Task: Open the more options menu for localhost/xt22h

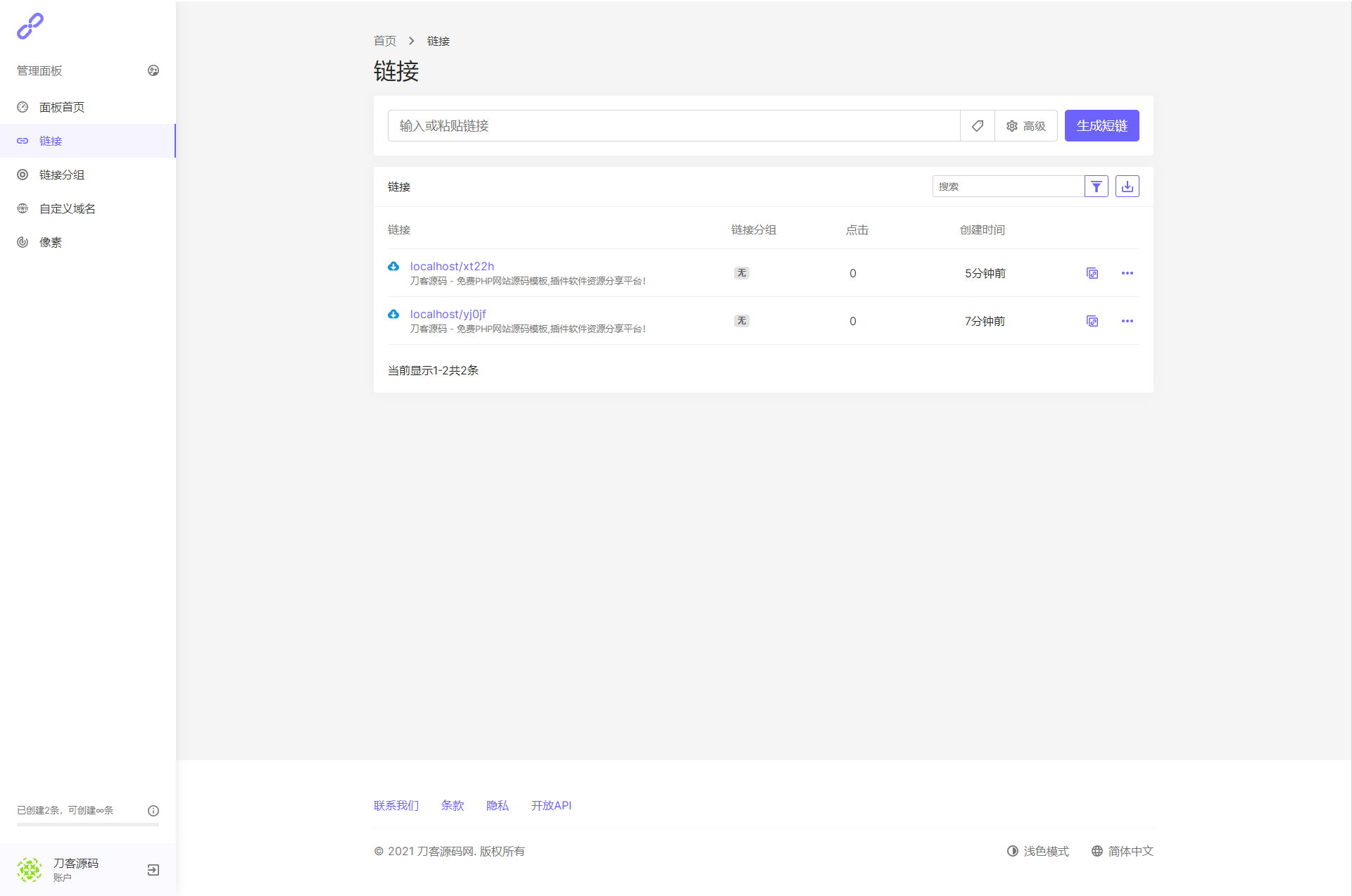Action: click(x=1127, y=273)
